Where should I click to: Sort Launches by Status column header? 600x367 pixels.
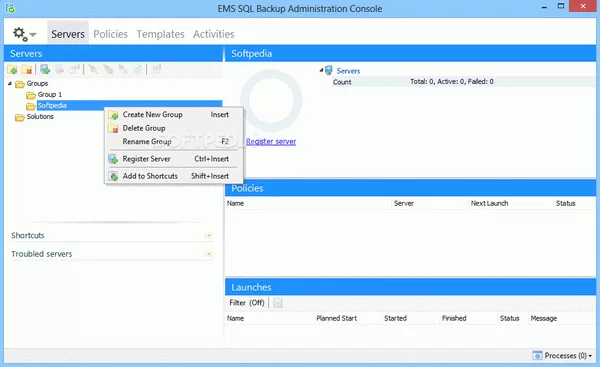point(512,318)
